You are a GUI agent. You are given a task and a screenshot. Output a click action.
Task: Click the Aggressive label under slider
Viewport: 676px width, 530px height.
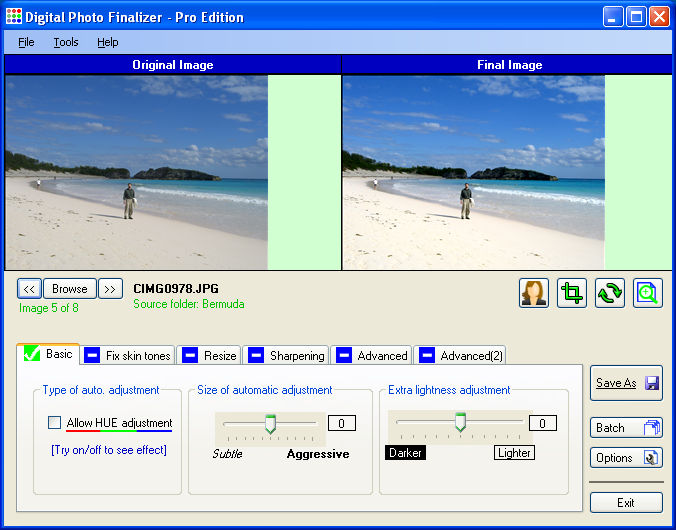click(x=318, y=454)
